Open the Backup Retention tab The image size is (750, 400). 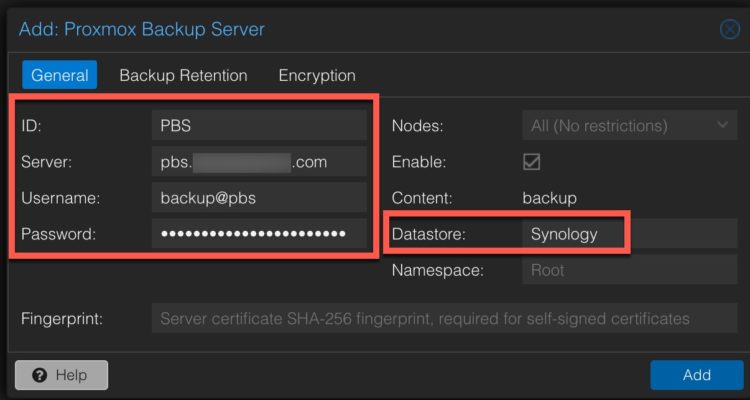click(183, 75)
